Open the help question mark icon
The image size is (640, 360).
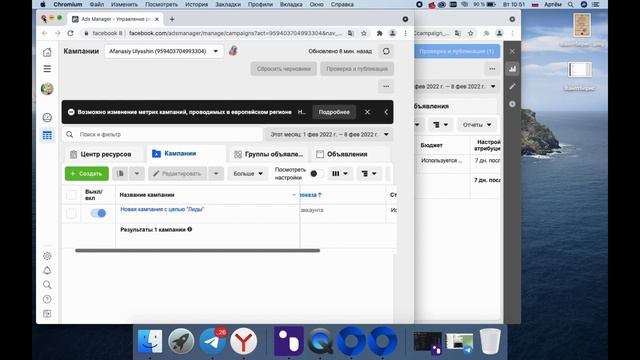pyautogui.click(x=47, y=299)
